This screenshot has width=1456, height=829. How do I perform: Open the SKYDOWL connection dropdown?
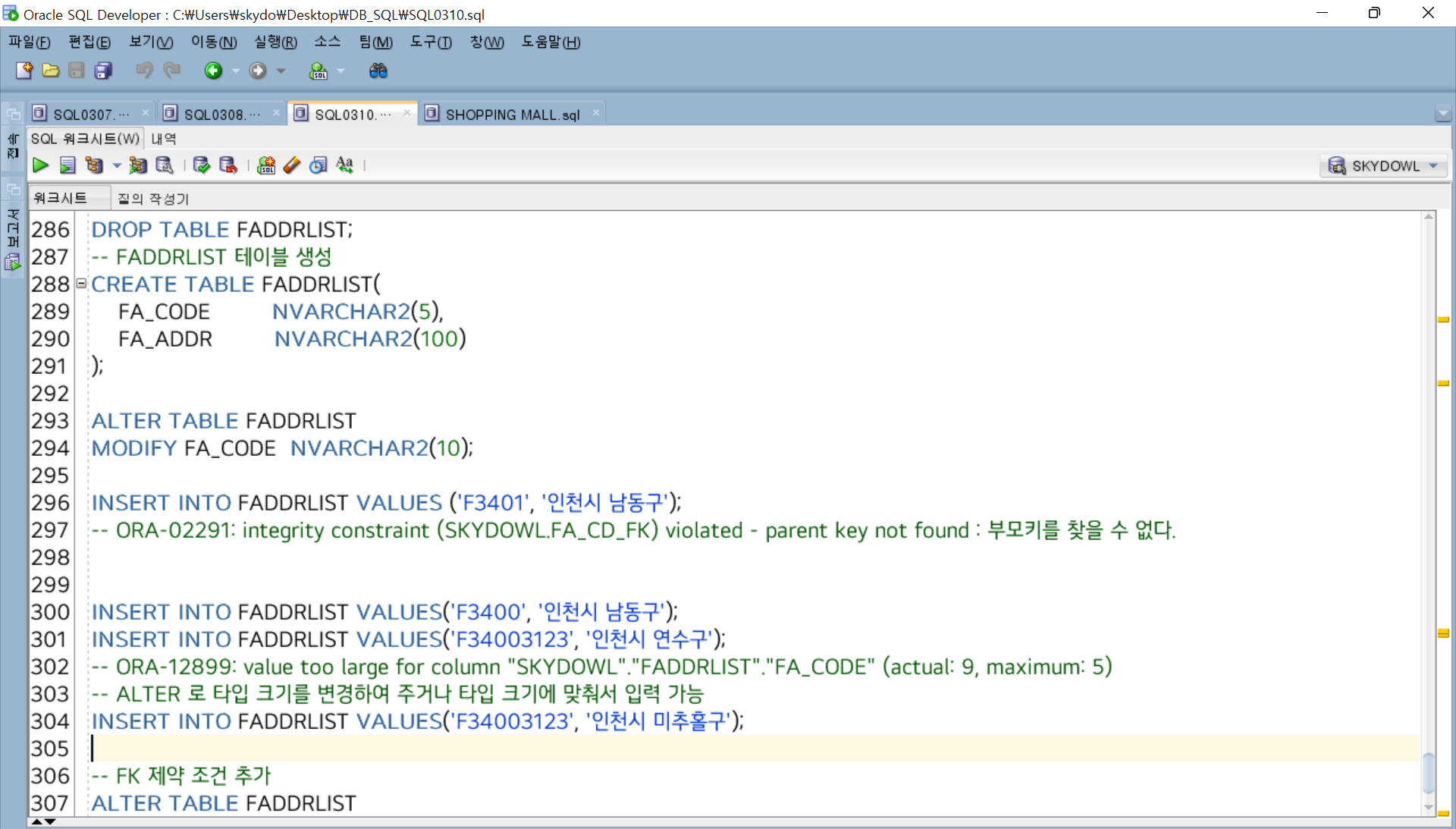[1433, 165]
